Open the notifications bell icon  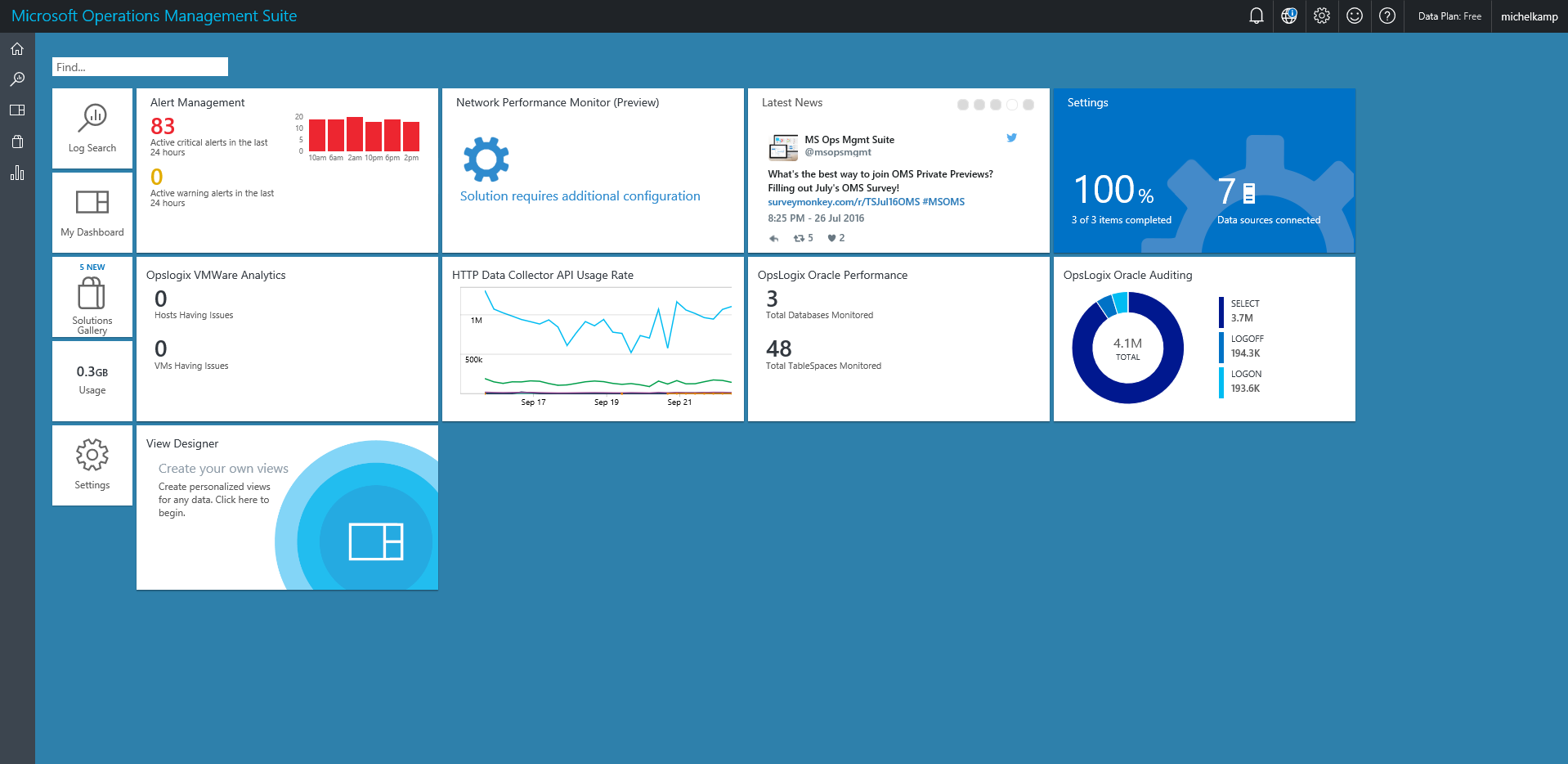[1257, 16]
